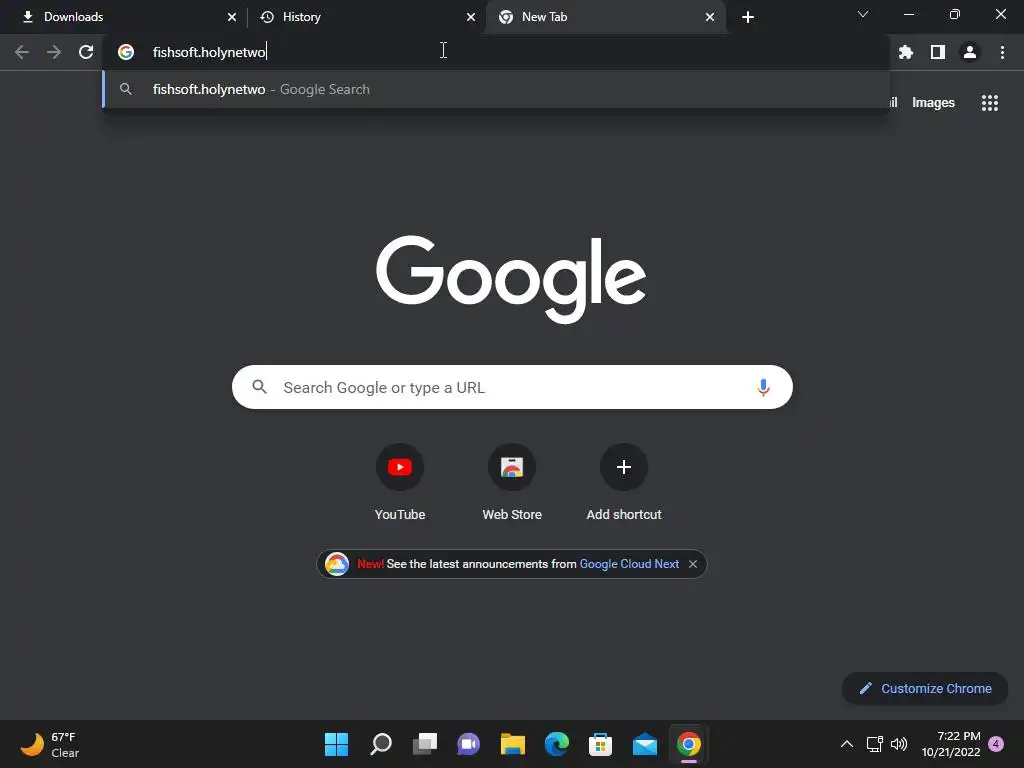Launch Microsoft Edge from taskbar
This screenshot has width=1024, height=768.
coord(556,744)
